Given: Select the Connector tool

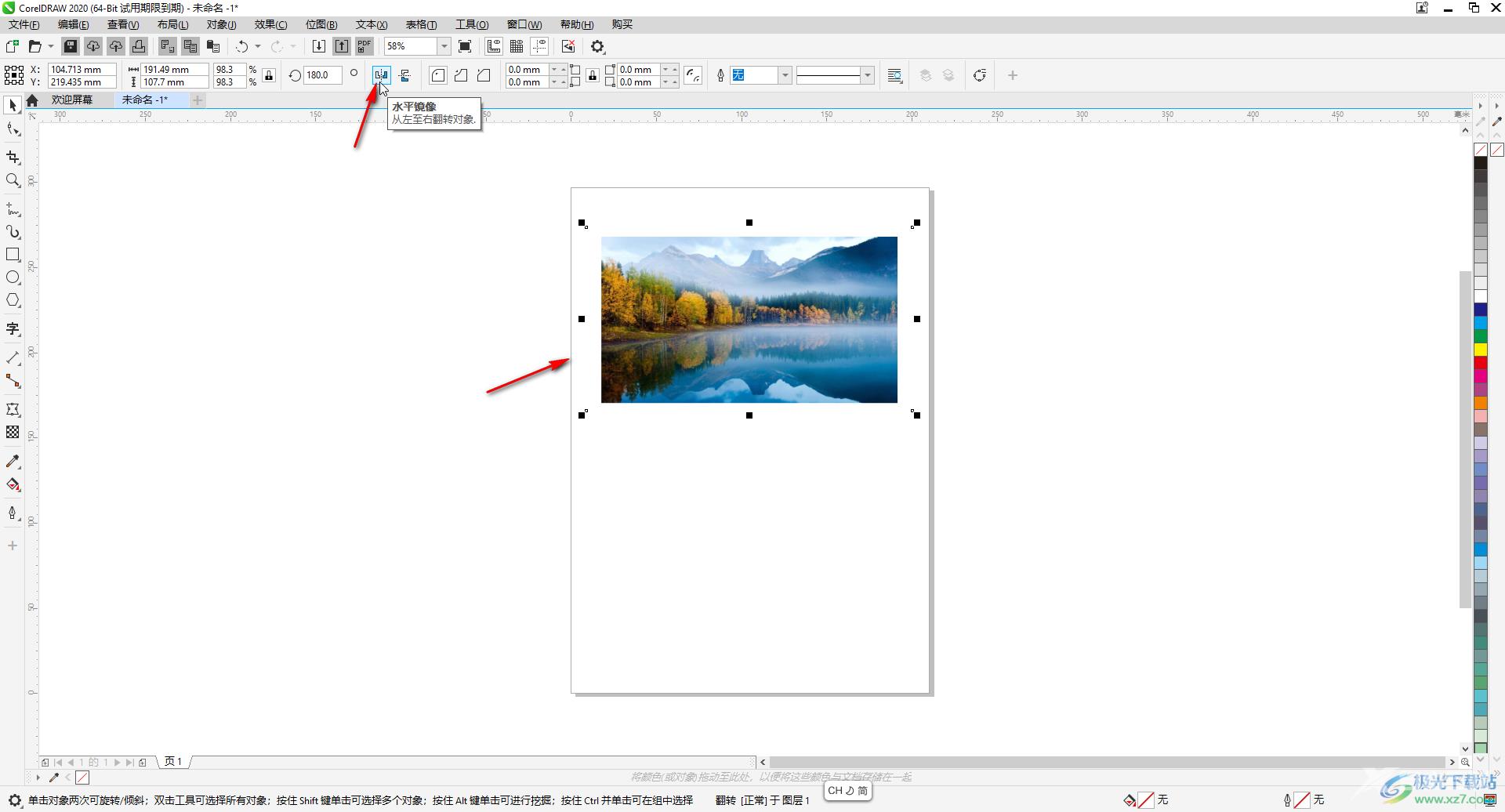Looking at the screenshot, I should (13, 381).
